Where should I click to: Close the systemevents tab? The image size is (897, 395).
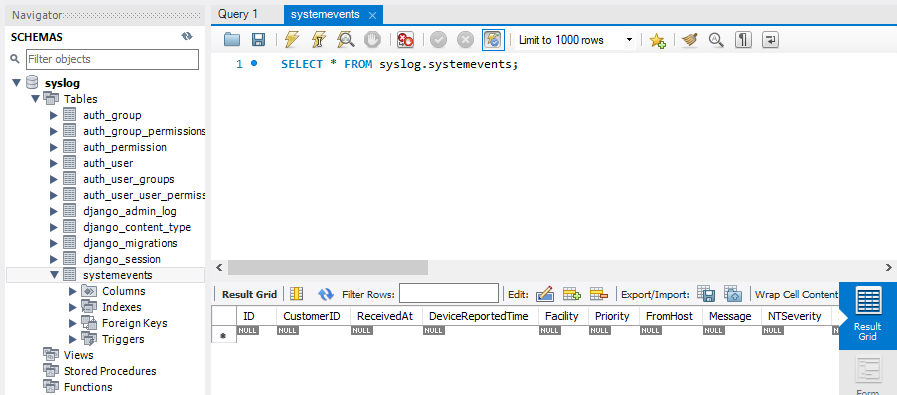click(x=372, y=15)
